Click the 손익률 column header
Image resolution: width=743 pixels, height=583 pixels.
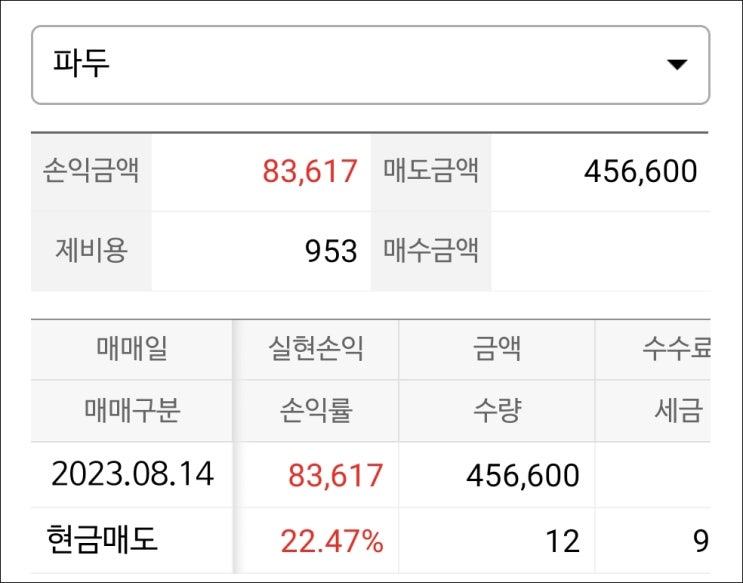point(316,410)
